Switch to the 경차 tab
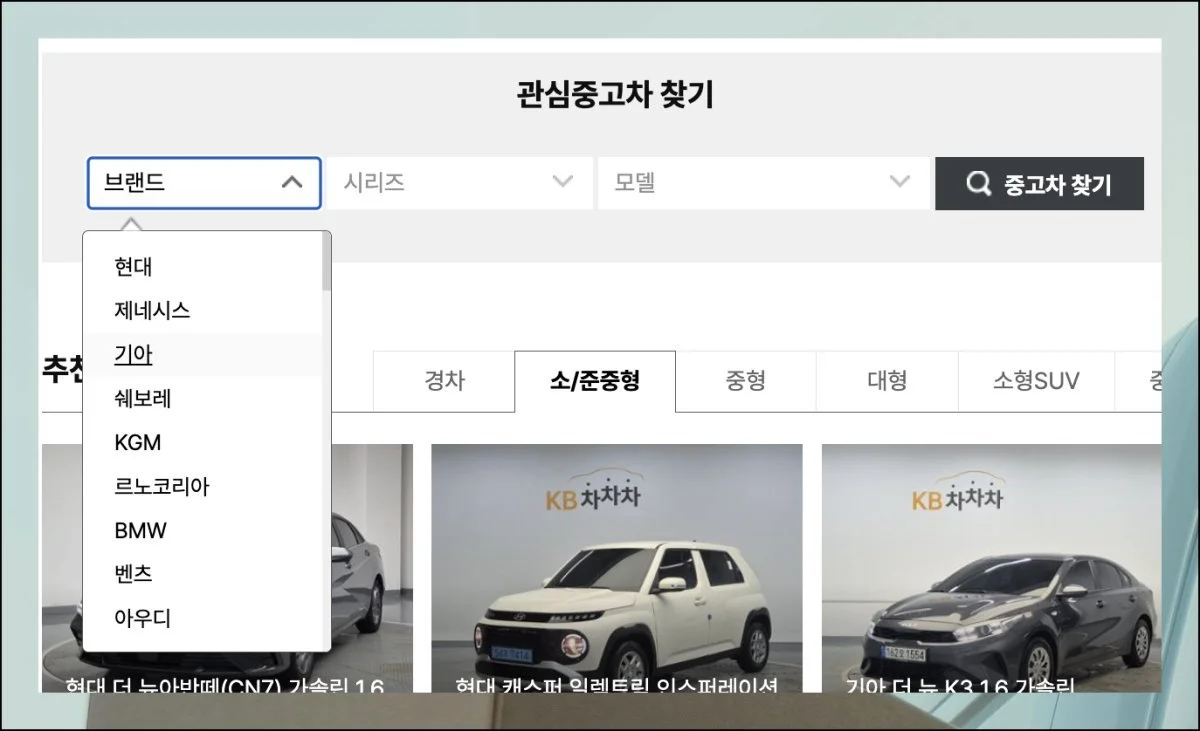Viewport: 1200px width, 731px height. pyautogui.click(x=444, y=381)
